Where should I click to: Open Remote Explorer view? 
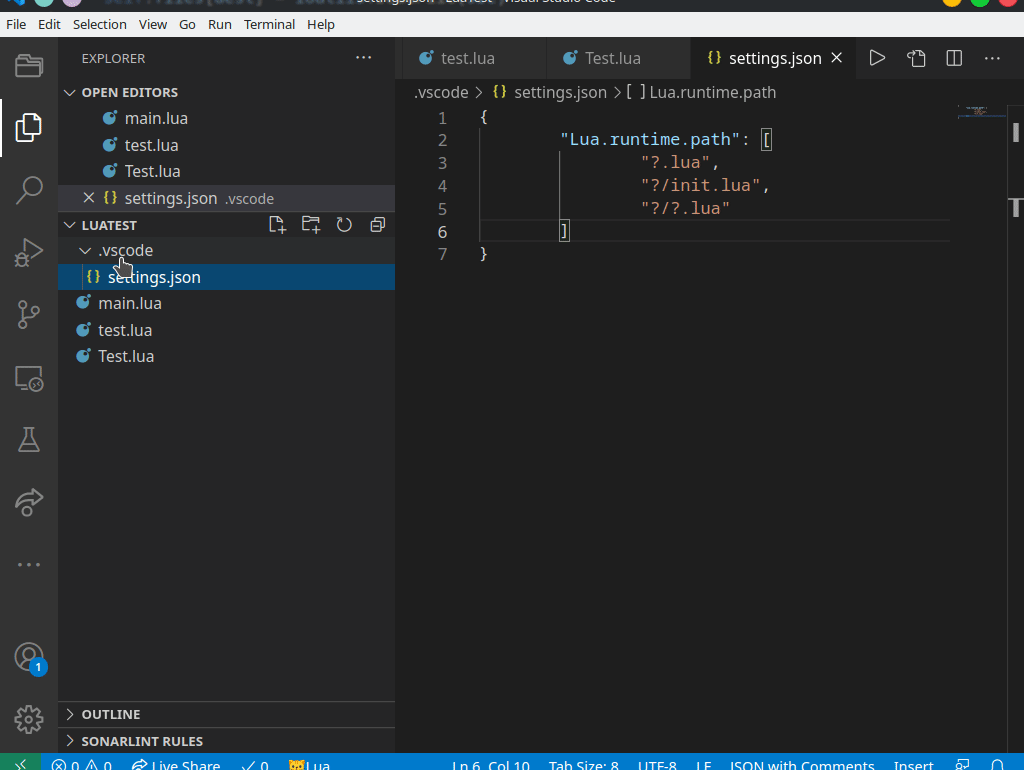click(29, 377)
